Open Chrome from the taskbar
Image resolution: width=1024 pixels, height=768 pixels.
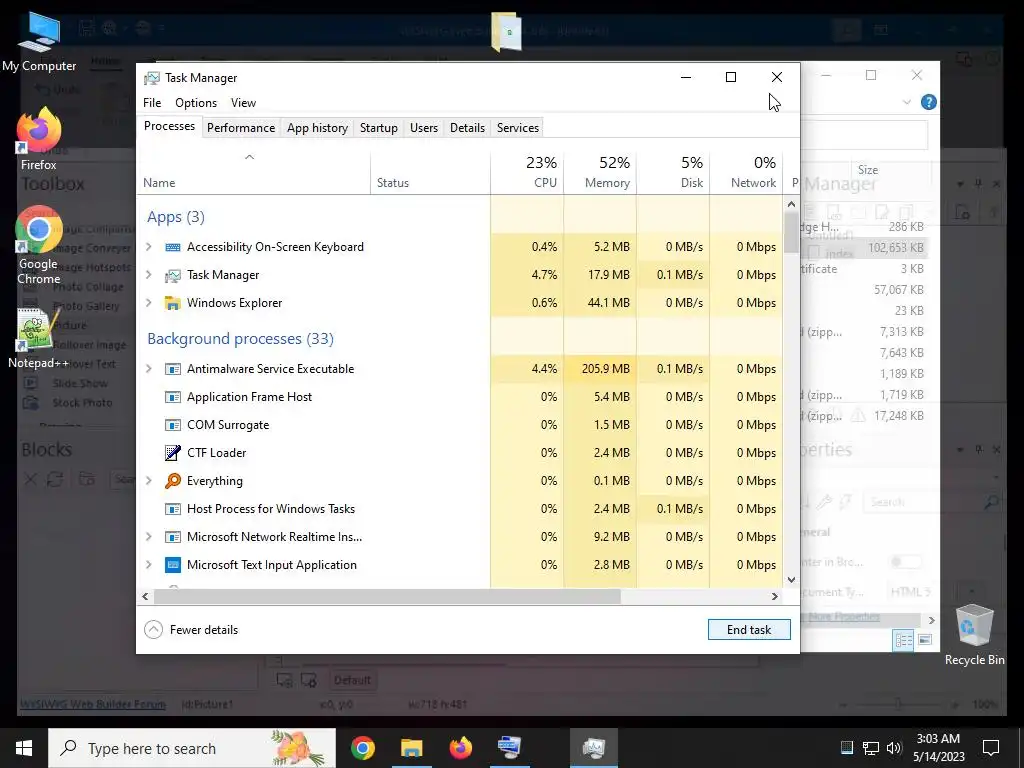click(362, 748)
